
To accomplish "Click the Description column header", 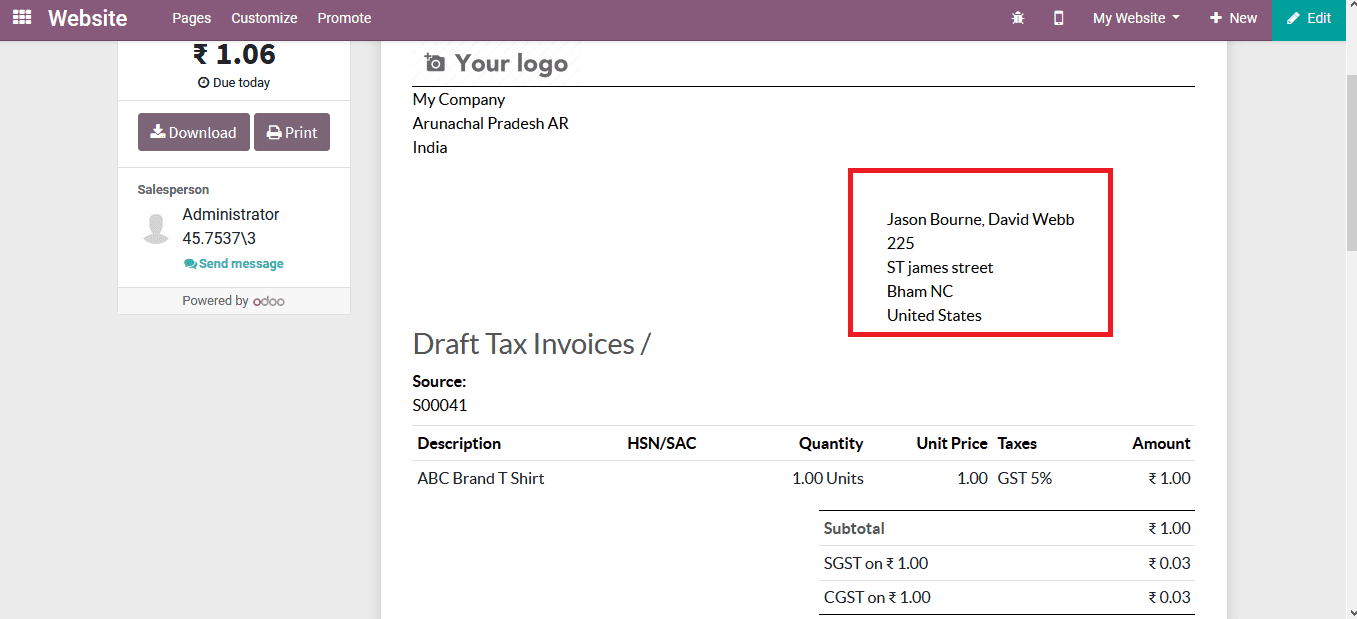I will point(459,443).
